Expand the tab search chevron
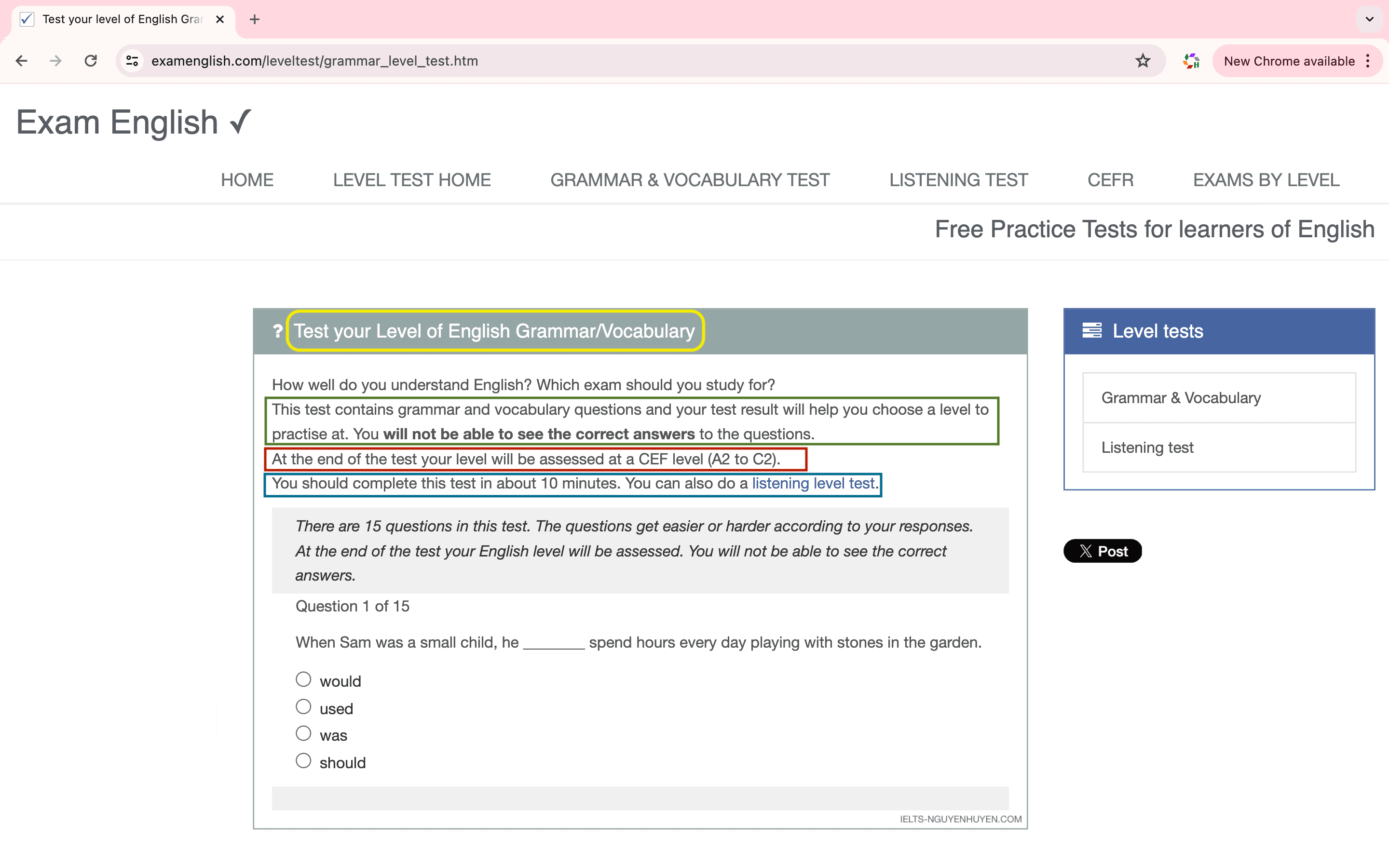The height and width of the screenshot is (868, 1389). [1370, 19]
